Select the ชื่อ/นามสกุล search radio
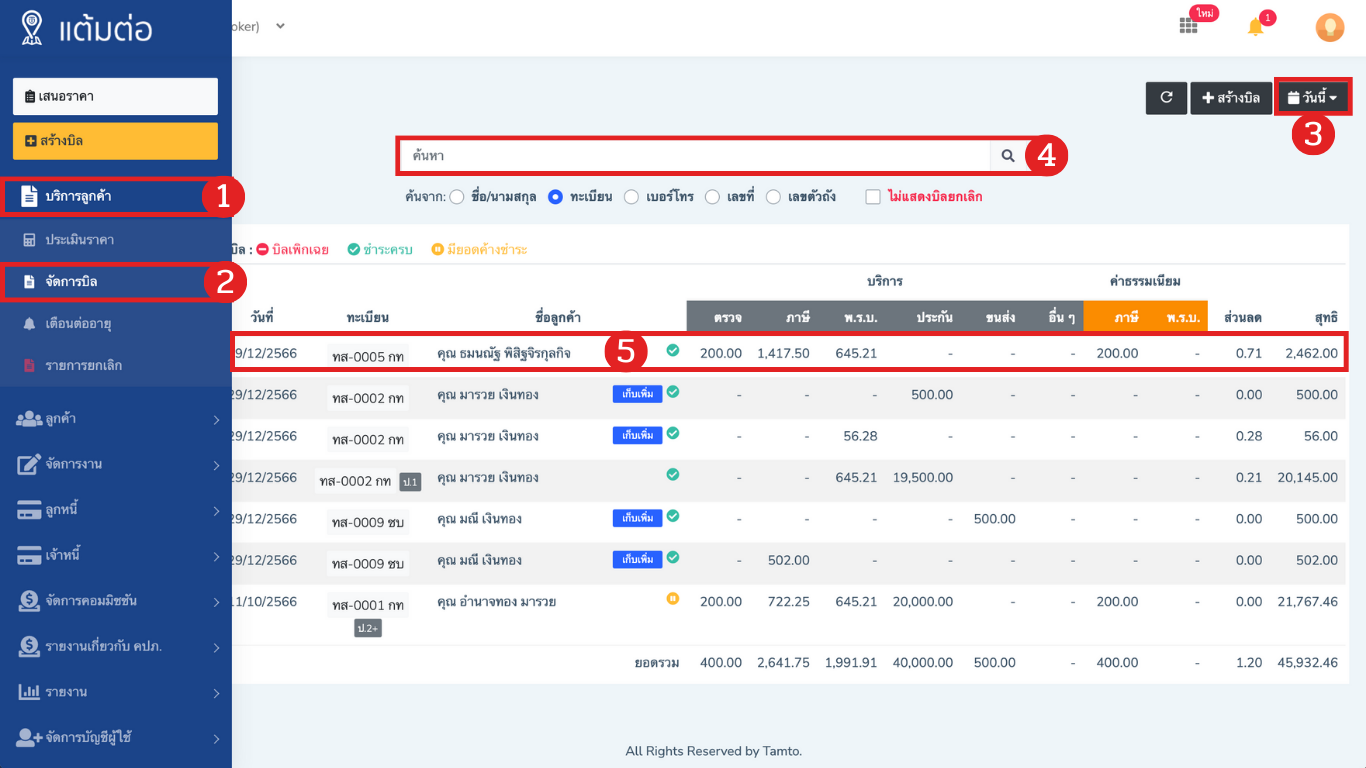 tap(457, 197)
